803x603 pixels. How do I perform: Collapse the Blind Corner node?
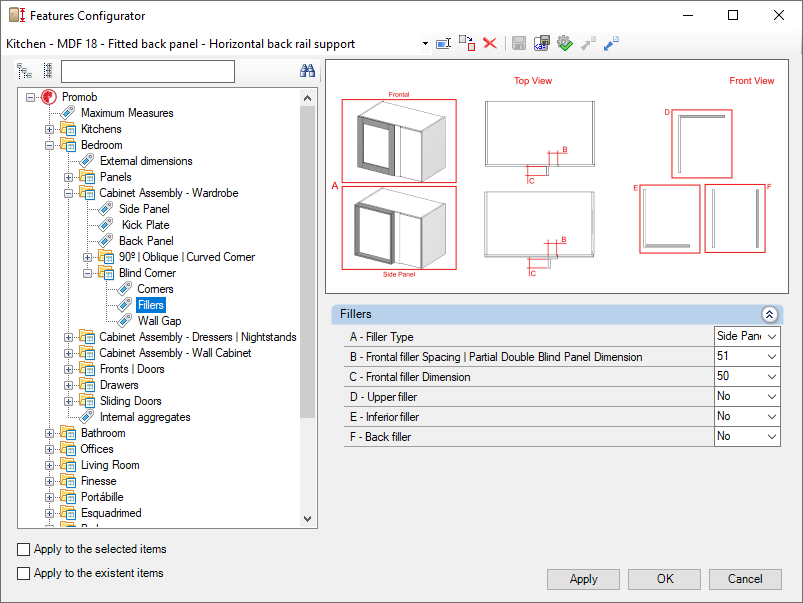[x=88, y=273]
